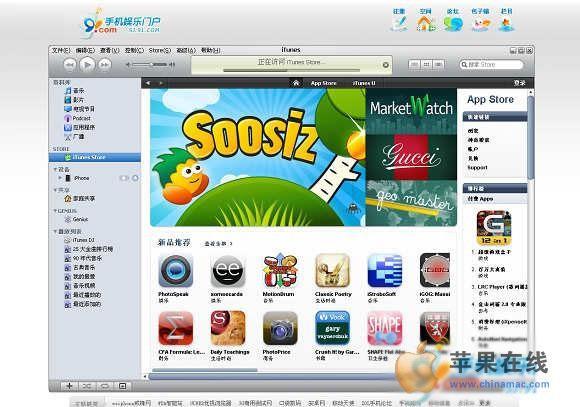Open the 控制(C) menu

click(134, 50)
